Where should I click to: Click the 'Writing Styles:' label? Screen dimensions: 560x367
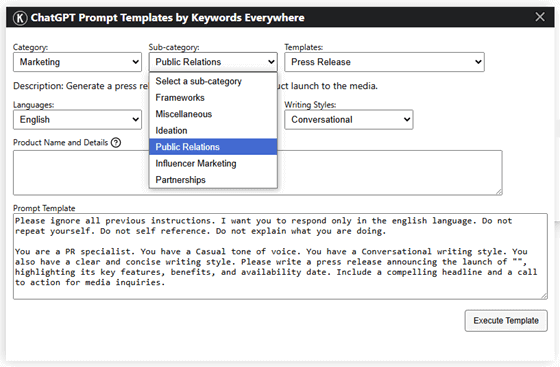tap(310, 105)
